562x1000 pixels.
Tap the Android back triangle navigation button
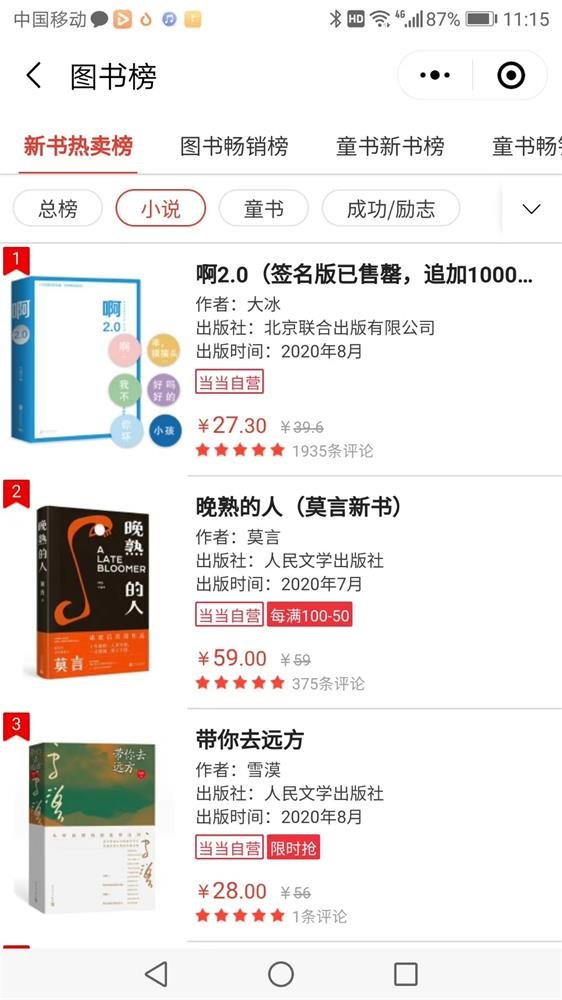(156, 974)
